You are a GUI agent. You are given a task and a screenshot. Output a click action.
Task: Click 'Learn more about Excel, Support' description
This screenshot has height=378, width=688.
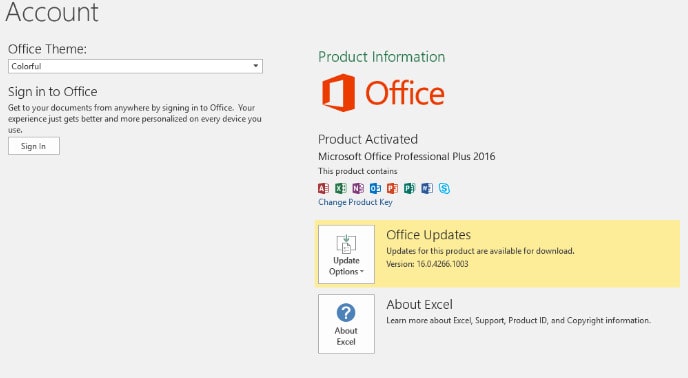pyautogui.click(x=518, y=320)
